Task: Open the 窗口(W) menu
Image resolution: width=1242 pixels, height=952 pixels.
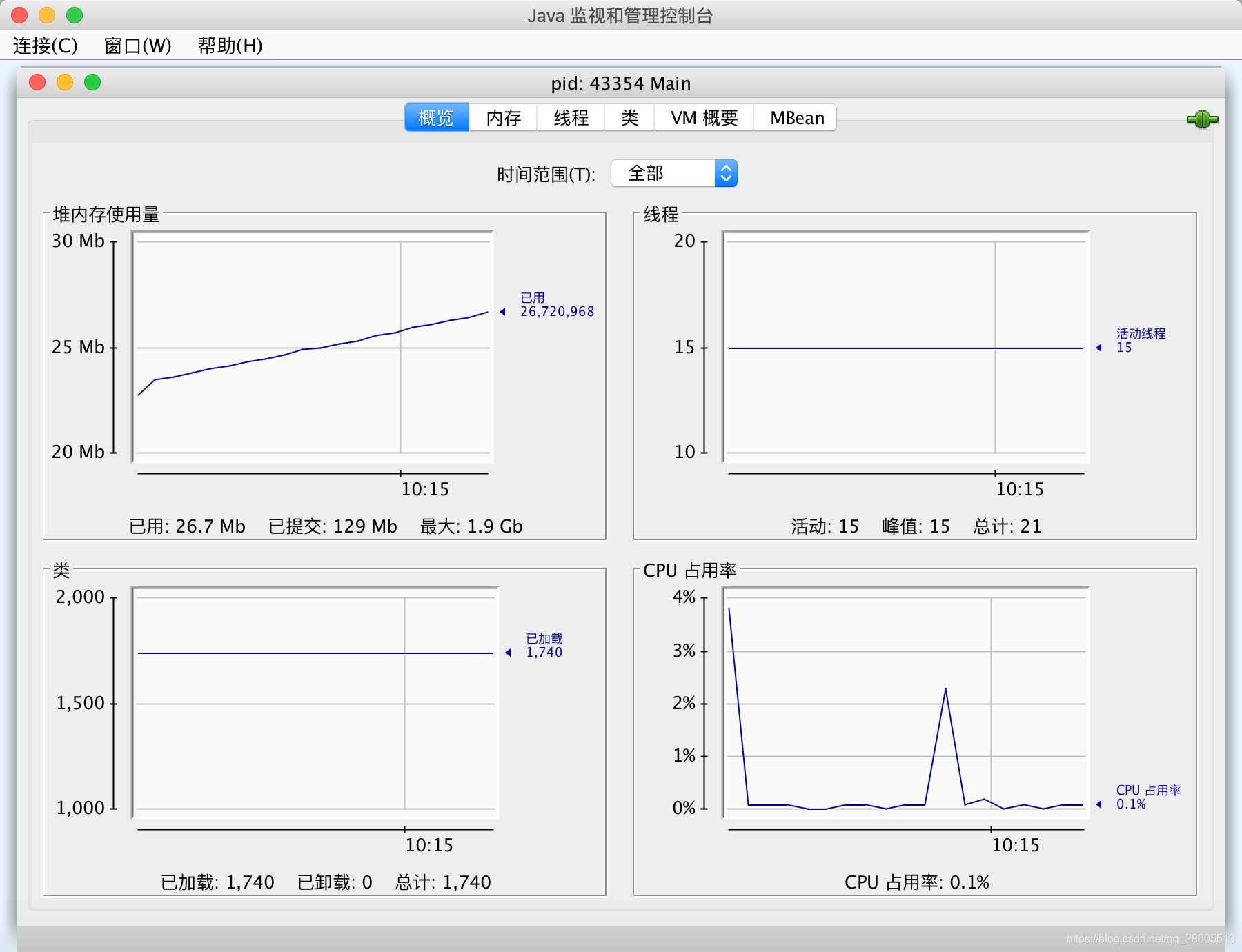Action: 137,46
